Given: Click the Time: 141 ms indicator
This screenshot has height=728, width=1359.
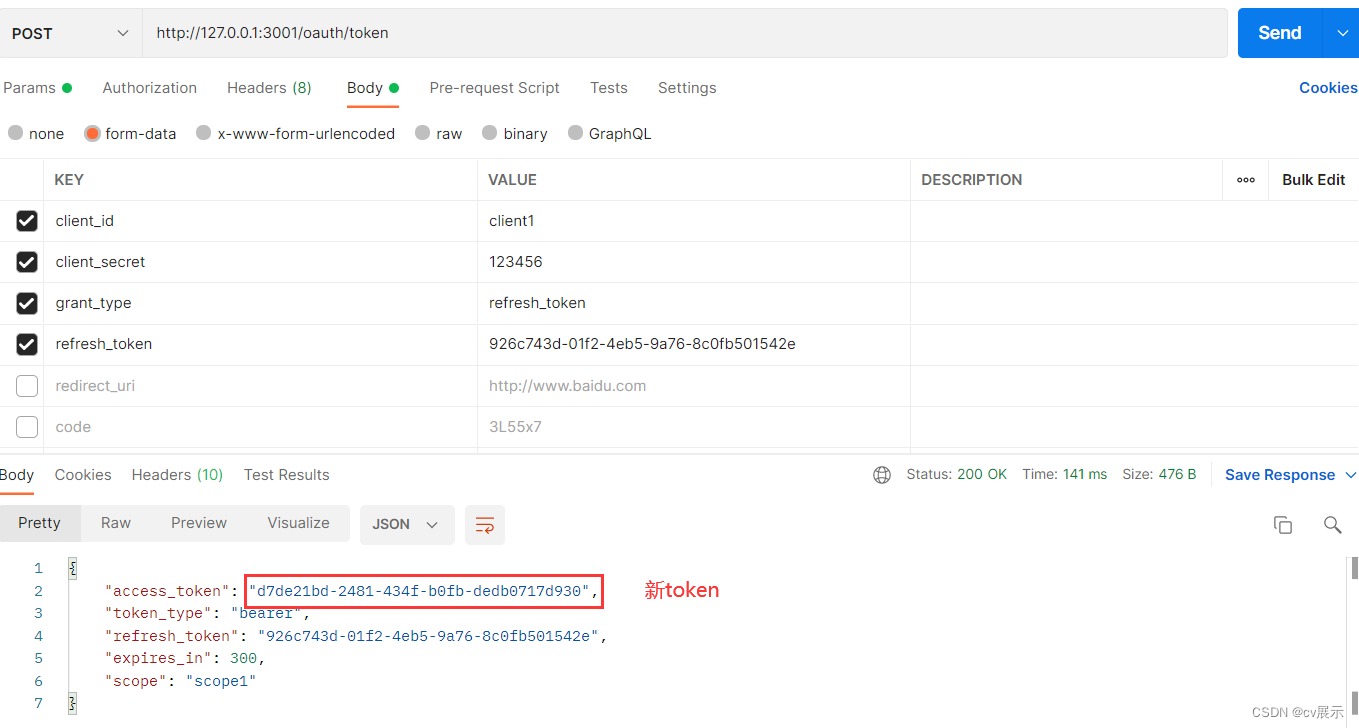Looking at the screenshot, I should pyautogui.click(x=1065, y=475).
